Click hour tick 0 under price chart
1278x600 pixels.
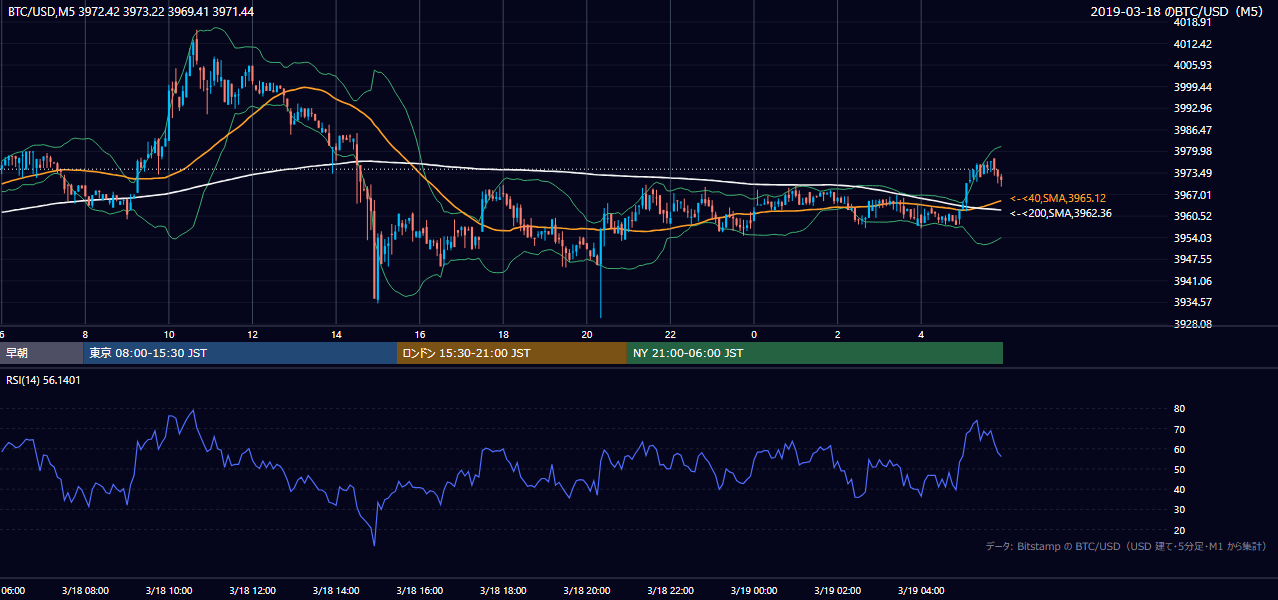(x=753, y=334)
